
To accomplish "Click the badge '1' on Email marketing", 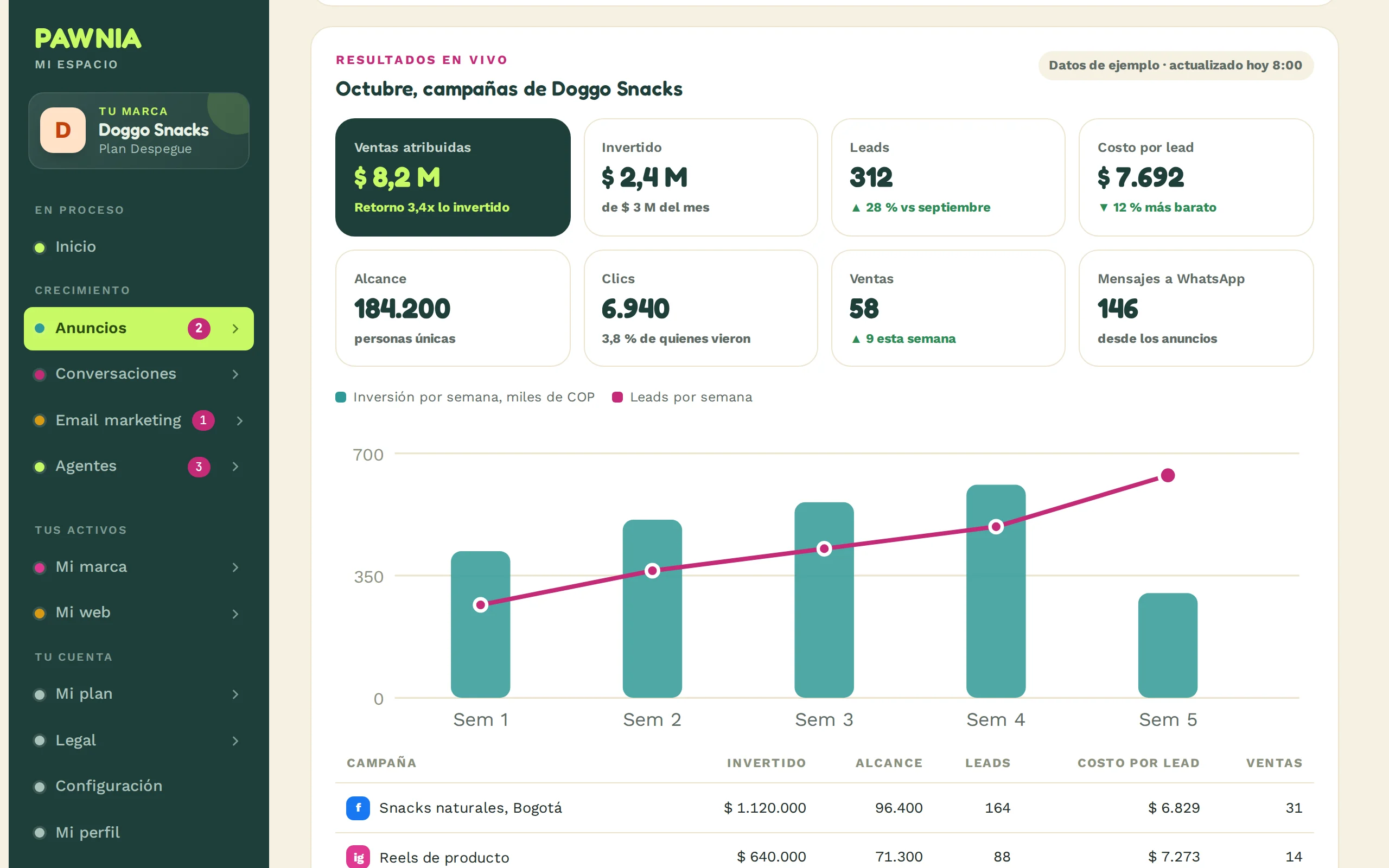I will tap(203, 420).
